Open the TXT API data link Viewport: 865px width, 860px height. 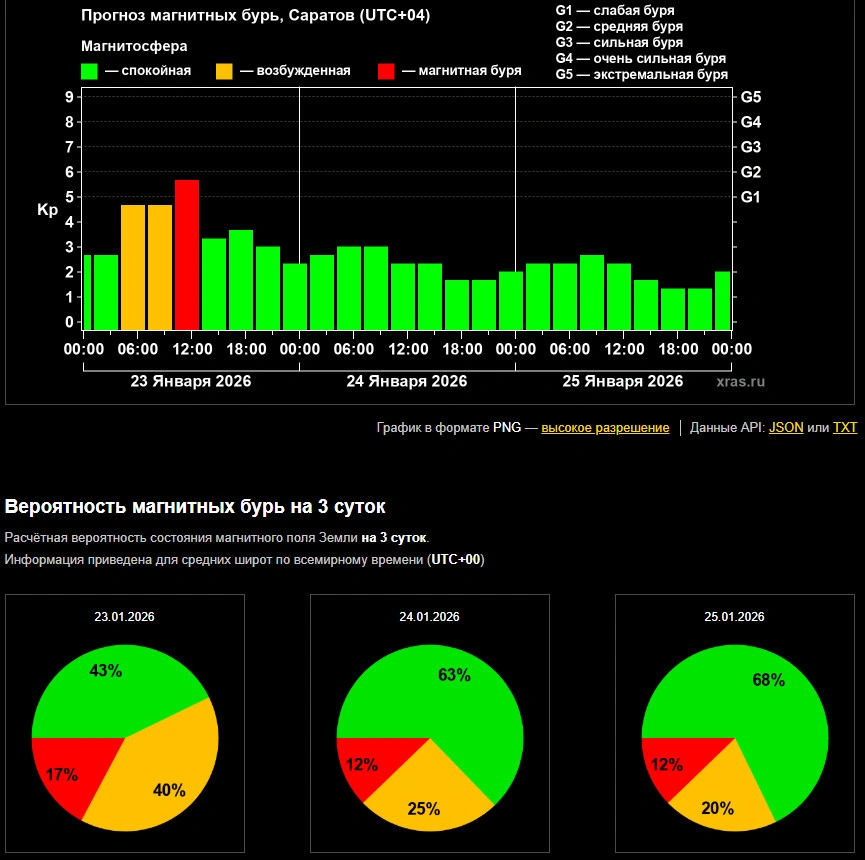(845, 428)
